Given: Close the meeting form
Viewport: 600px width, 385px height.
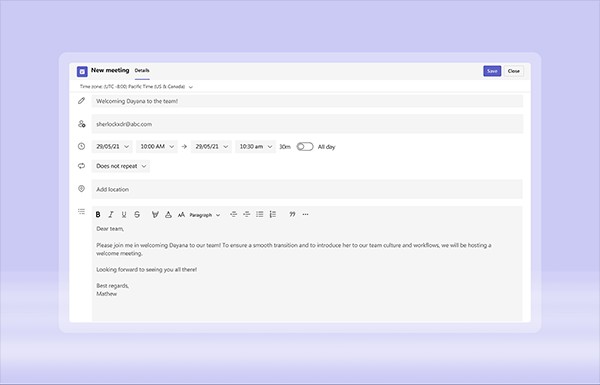Looking at the screenshot, I should (x=514, y=71).
